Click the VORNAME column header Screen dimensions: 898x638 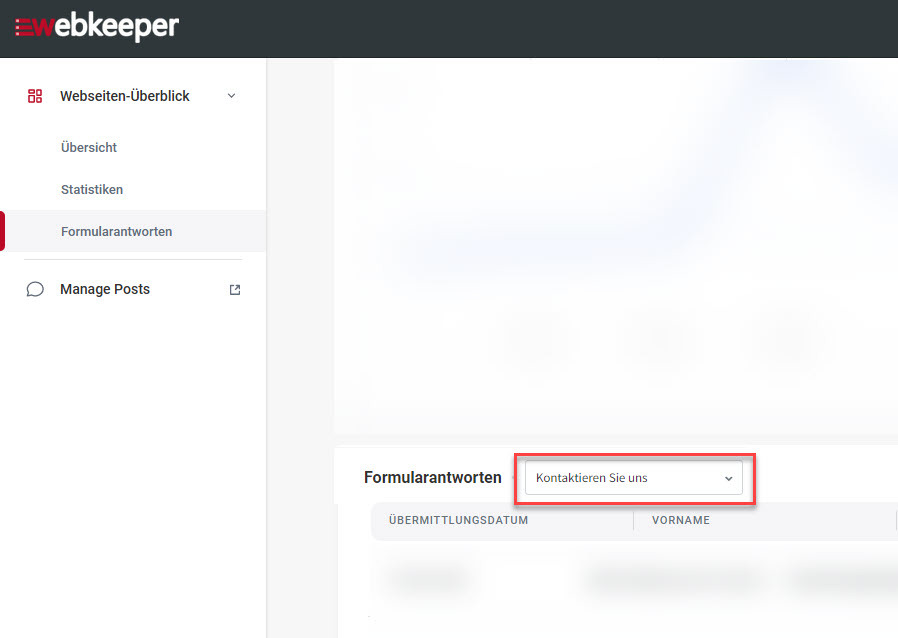[680, 520]
